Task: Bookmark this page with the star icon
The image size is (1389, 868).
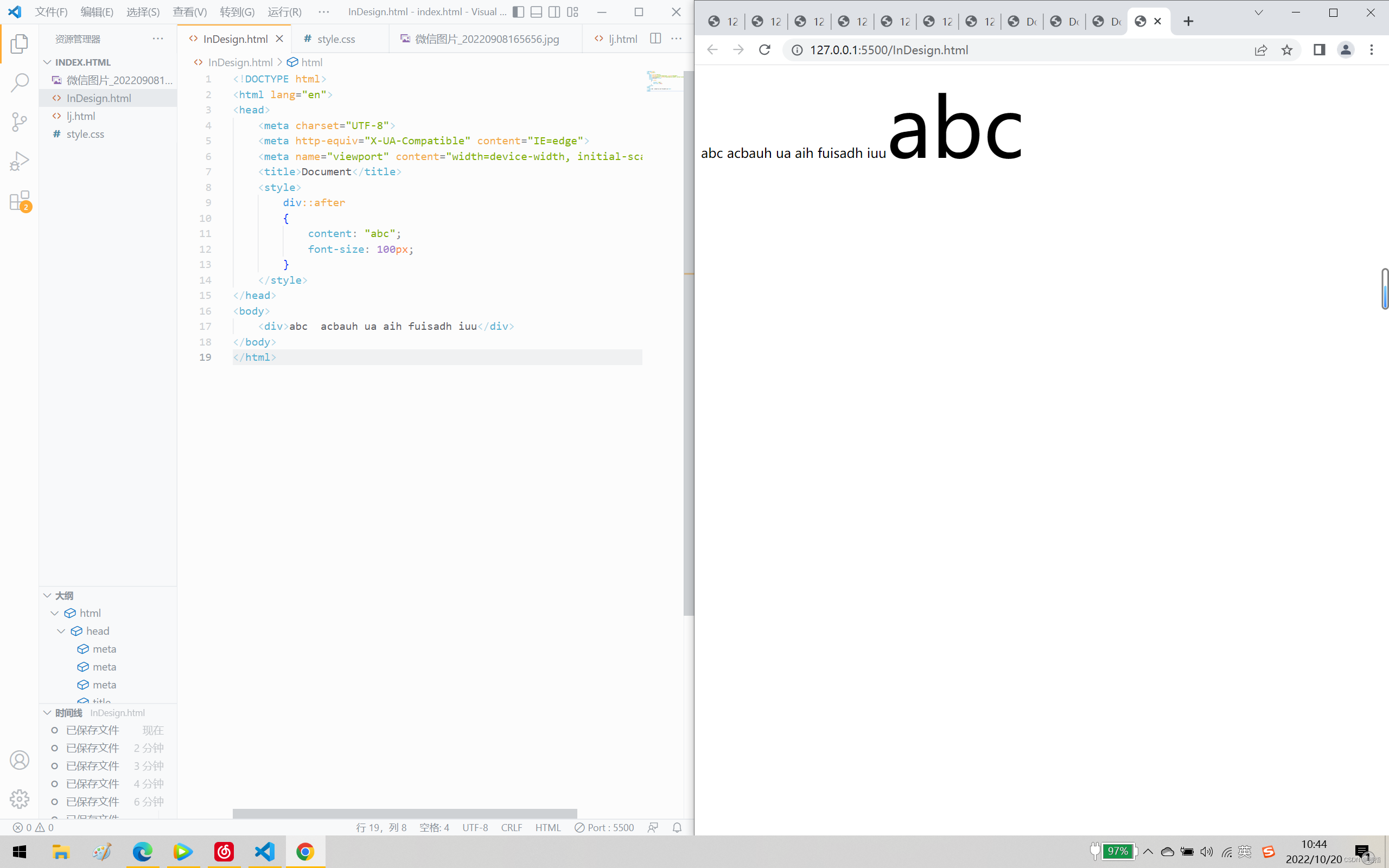Action: click(x=1287, y=50)
